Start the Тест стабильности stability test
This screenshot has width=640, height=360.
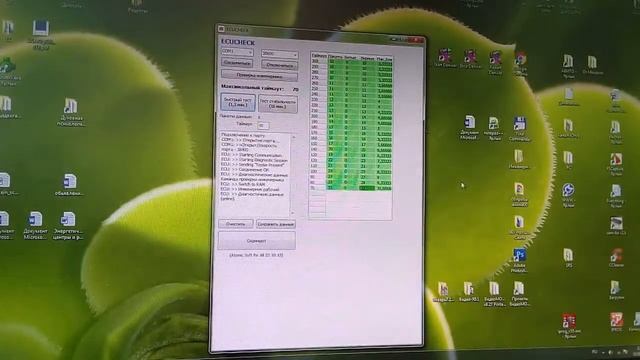tap(278, 104)
